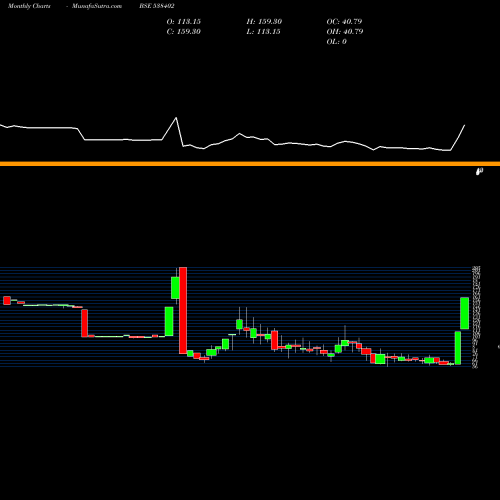This screenshot has width=500, height=500.
Task: Click the "Monthly Charts" title text
Action: [29, 6]
